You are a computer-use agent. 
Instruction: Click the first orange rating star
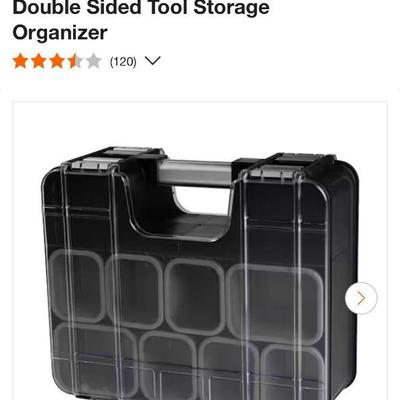(x=20, y=61)
